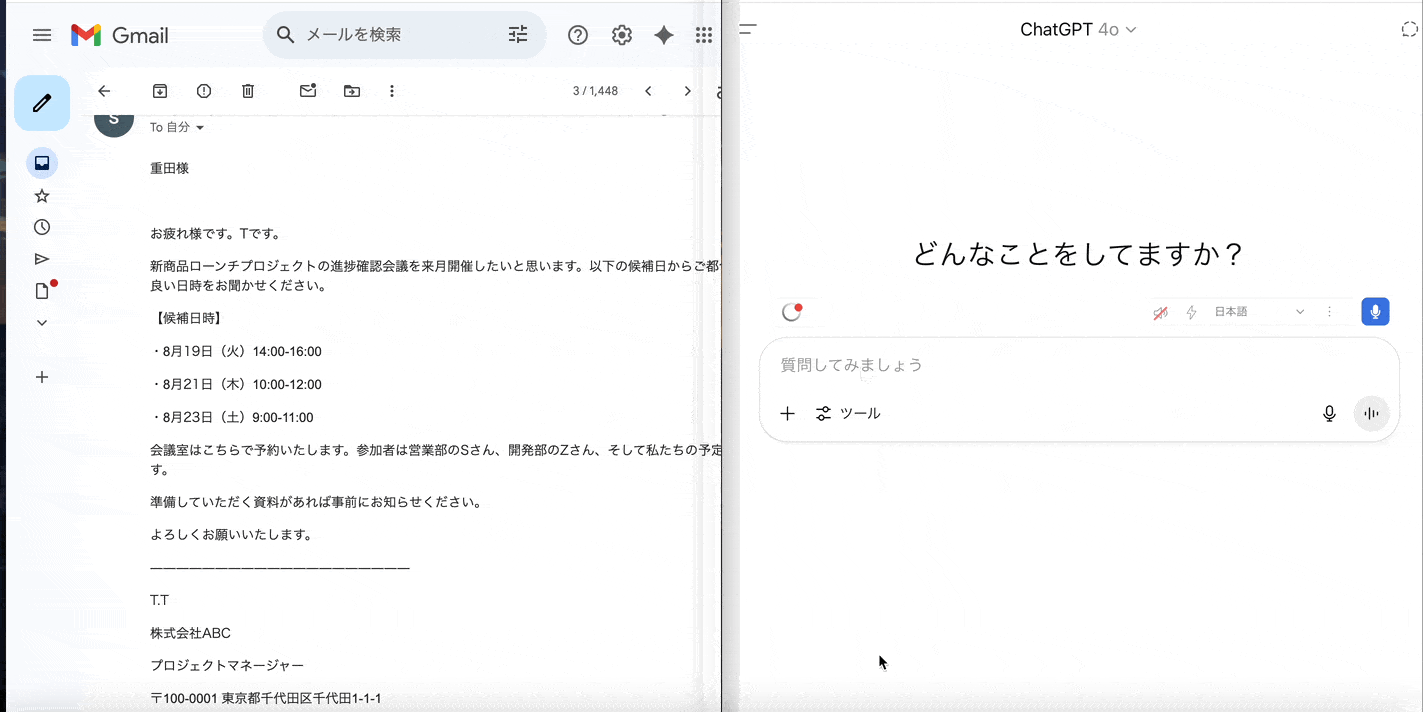The width and height of the screenshot is (1423, 712).
Task: Open the email's three-dot more menu
Action: (392, 90)
